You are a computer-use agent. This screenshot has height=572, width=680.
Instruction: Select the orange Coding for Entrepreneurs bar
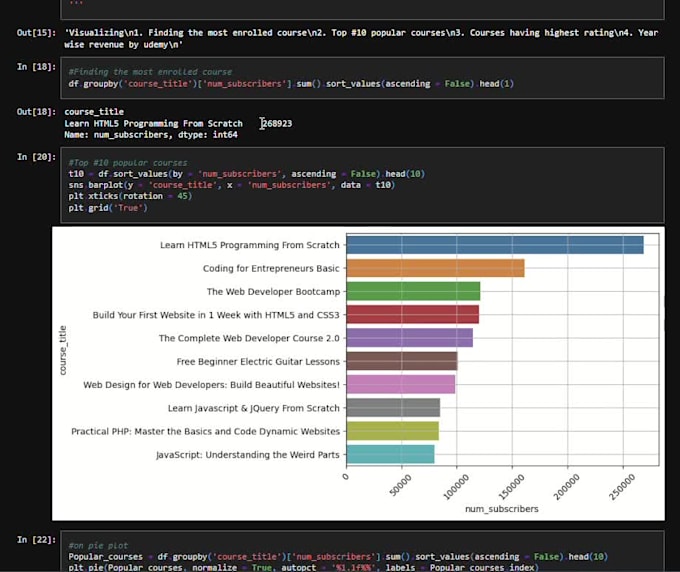point(434,268)
